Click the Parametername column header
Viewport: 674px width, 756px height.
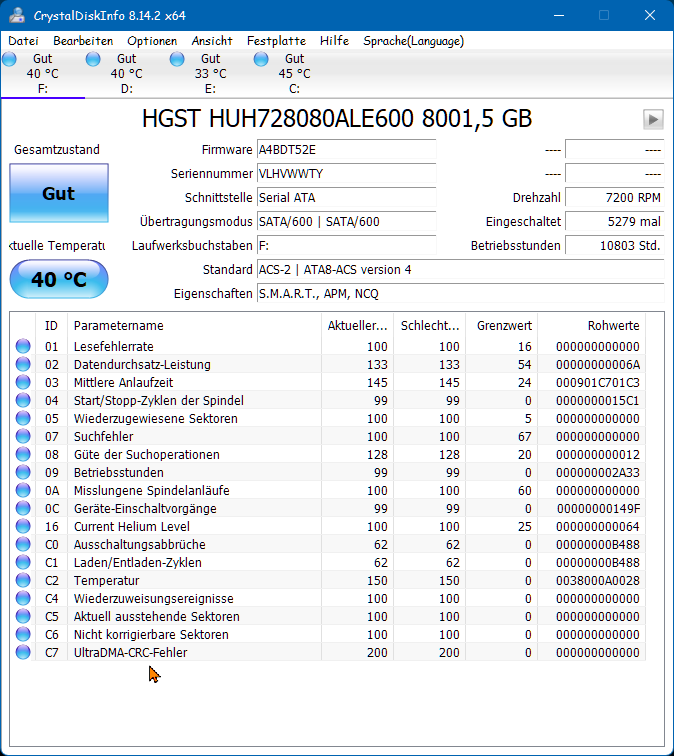click(x=194, y=326)
